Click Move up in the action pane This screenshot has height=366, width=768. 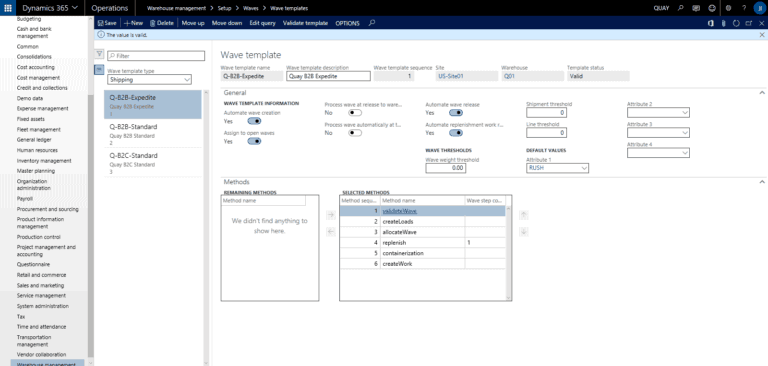pyautogui.click(x=193, y=23)
